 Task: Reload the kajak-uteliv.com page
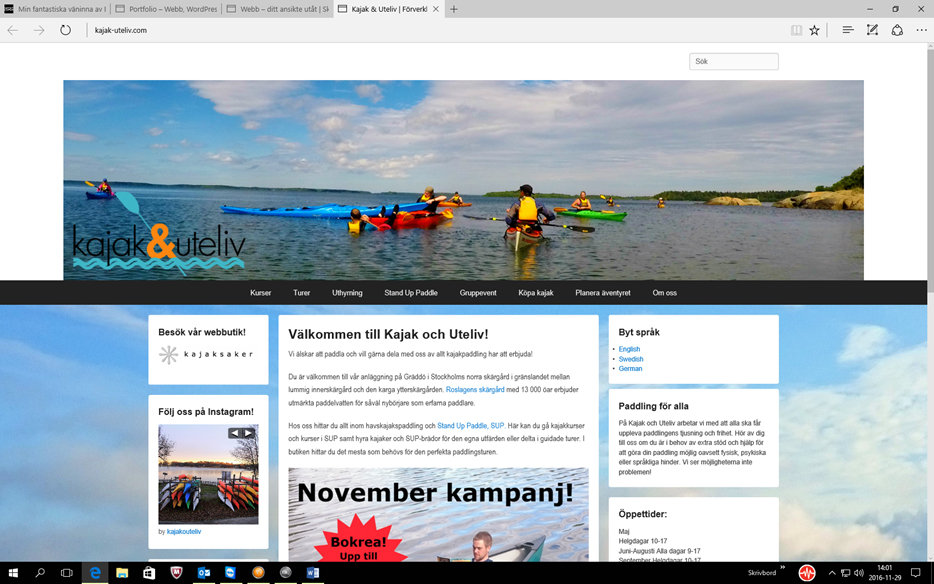click(x=66, y=30)
